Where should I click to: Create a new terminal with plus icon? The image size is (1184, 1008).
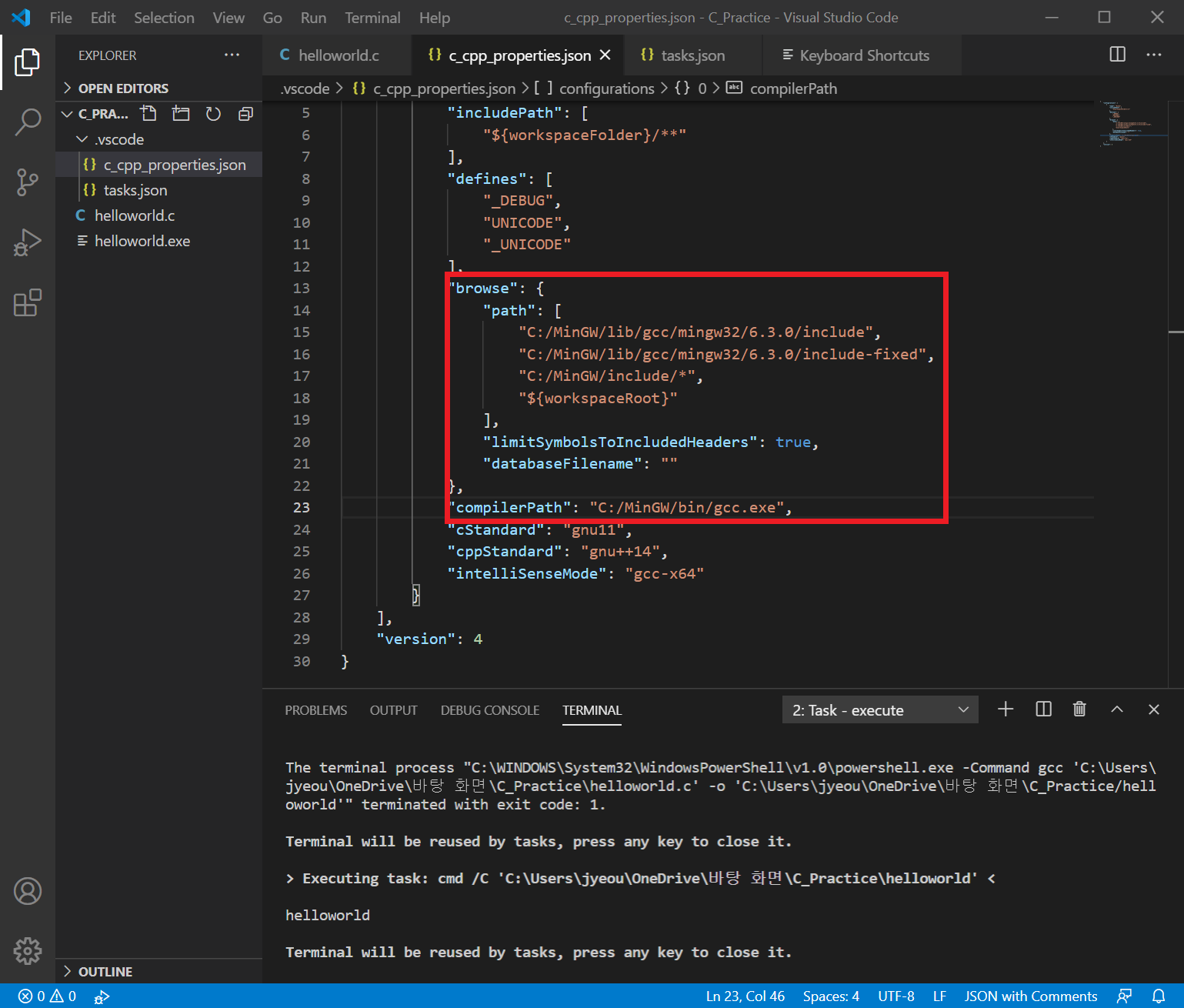pyautogui.click(x=1006, y=709)
